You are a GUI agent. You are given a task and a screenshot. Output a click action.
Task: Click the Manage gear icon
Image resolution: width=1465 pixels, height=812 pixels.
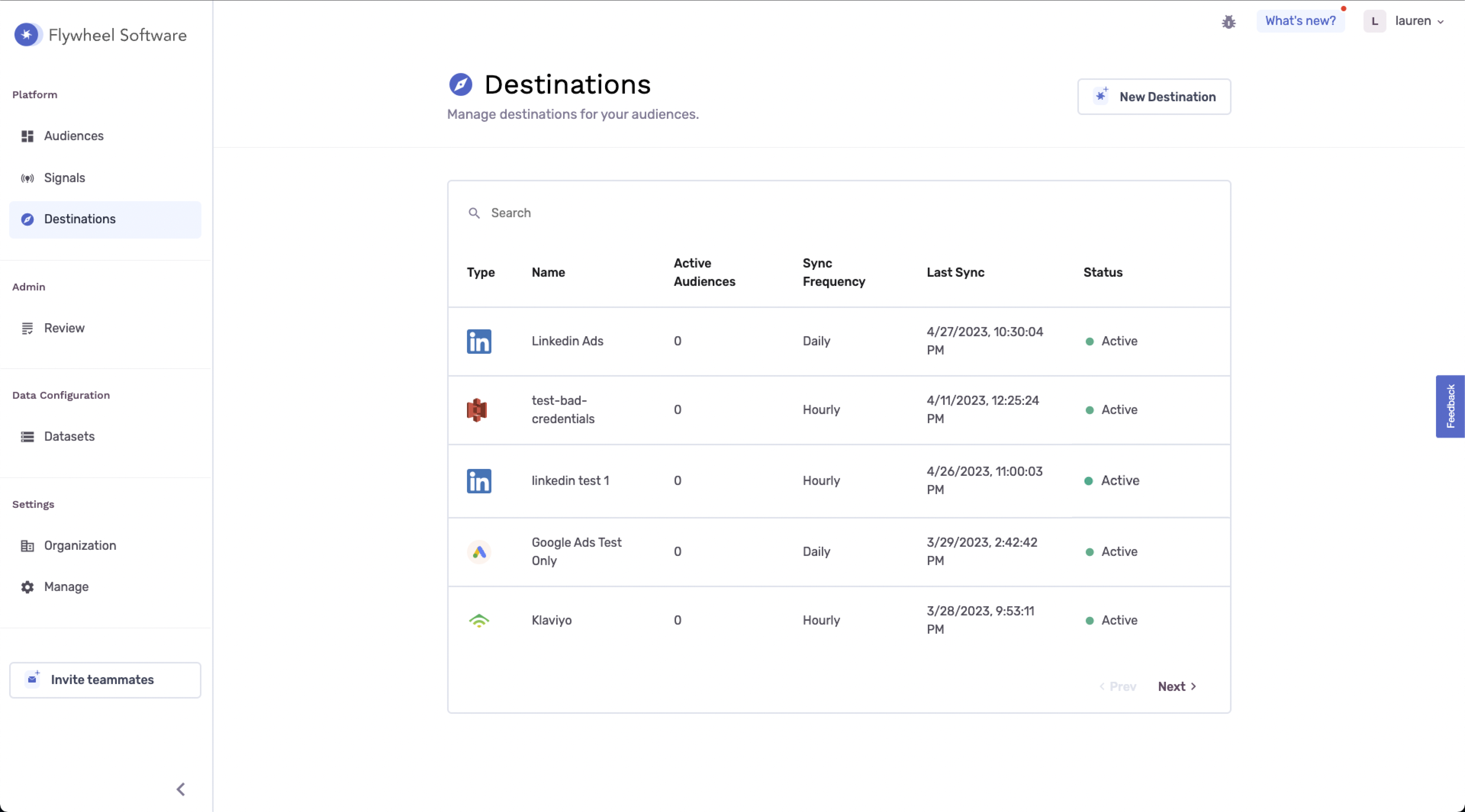[27, 587]
